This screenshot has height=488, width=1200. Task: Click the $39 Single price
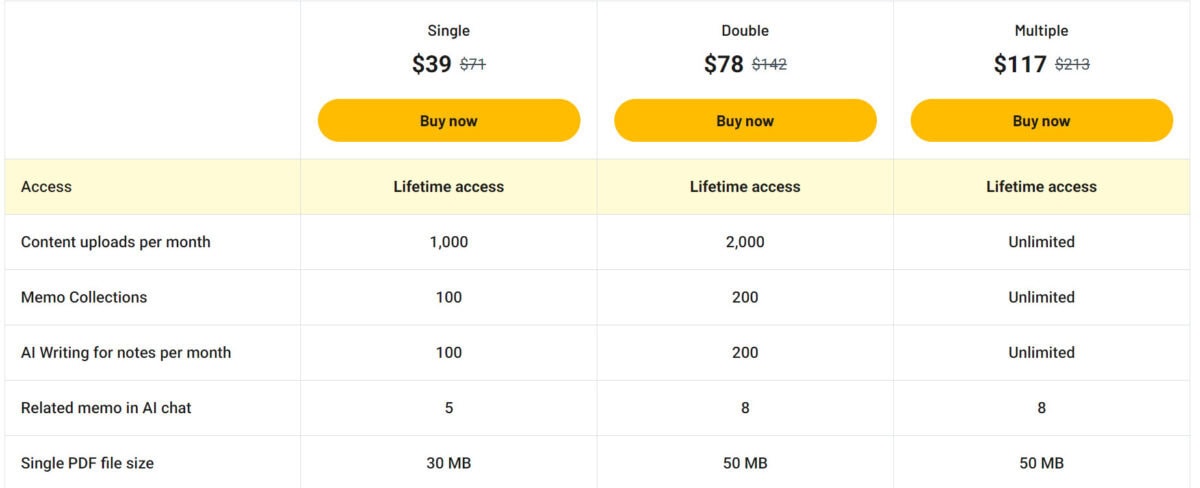click(x=432, y=64)
